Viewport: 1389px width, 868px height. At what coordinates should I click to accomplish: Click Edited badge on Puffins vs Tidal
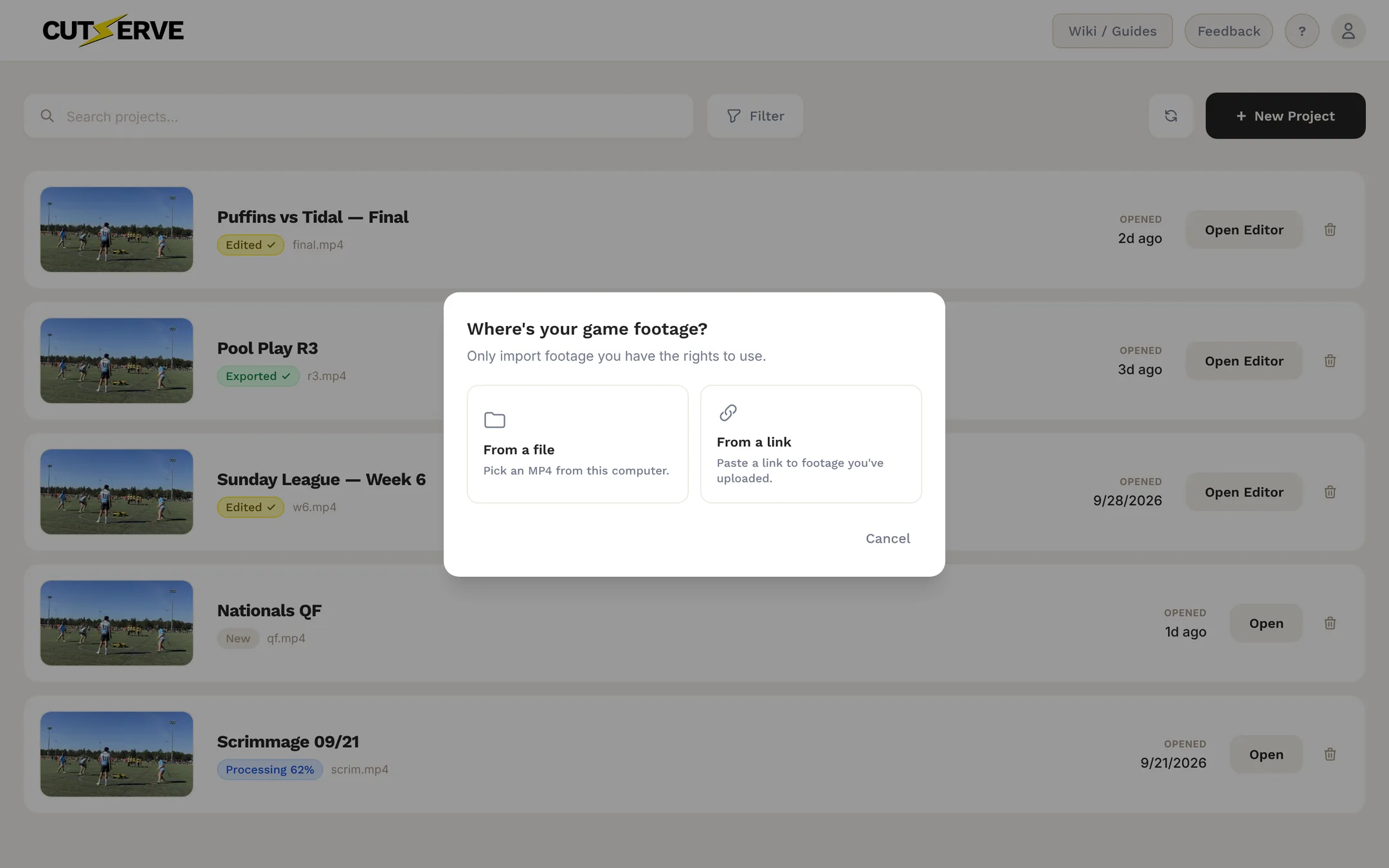click(x=250, y=245)
